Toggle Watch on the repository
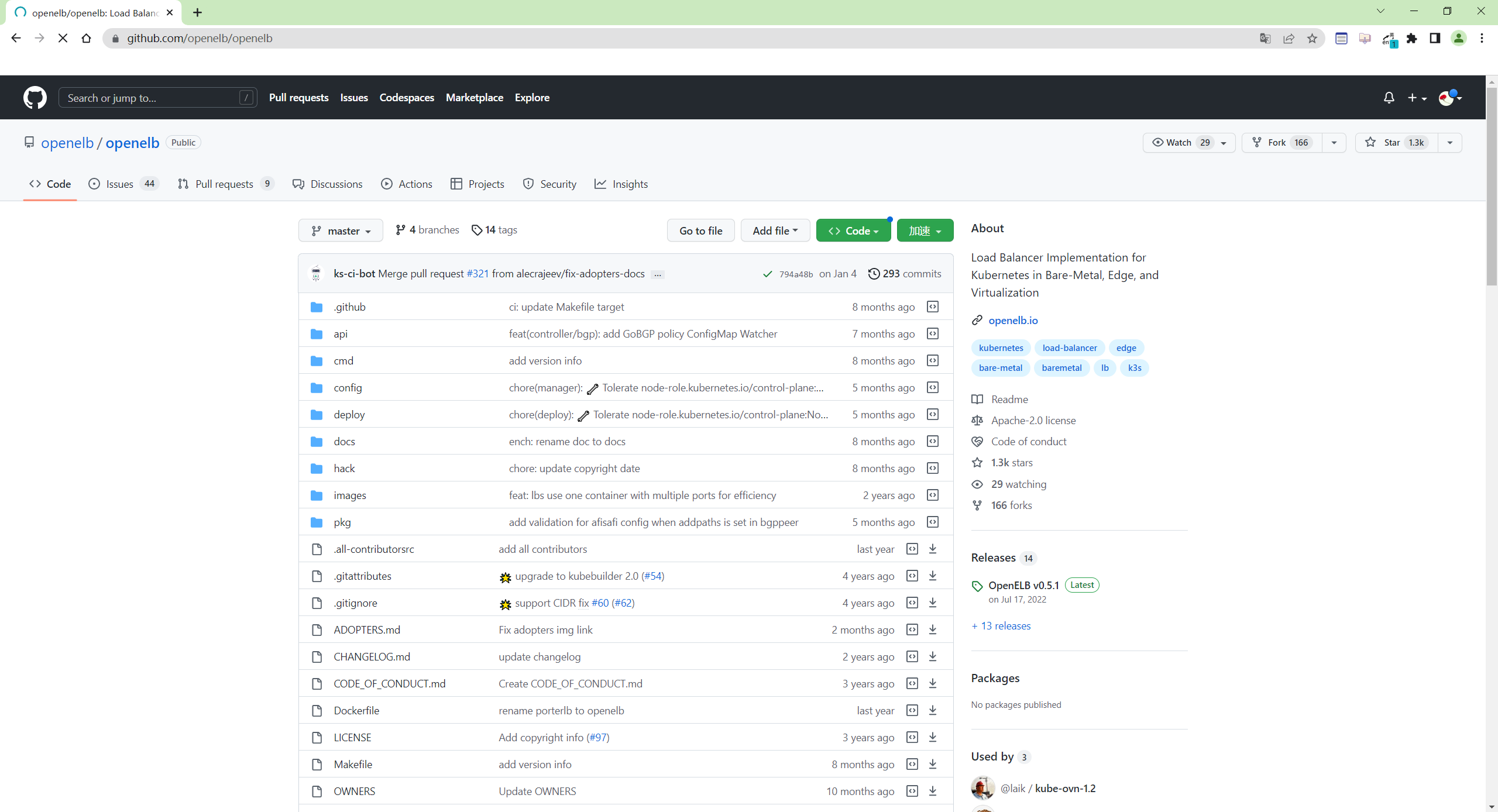 pos(1180,143)
